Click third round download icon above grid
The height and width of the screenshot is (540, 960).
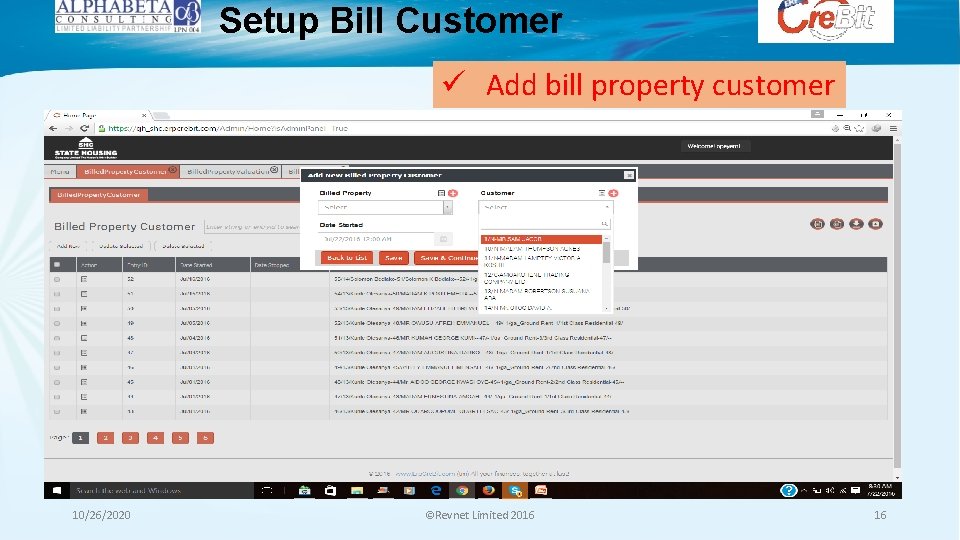pyautogui.click(x=856, y=224)
